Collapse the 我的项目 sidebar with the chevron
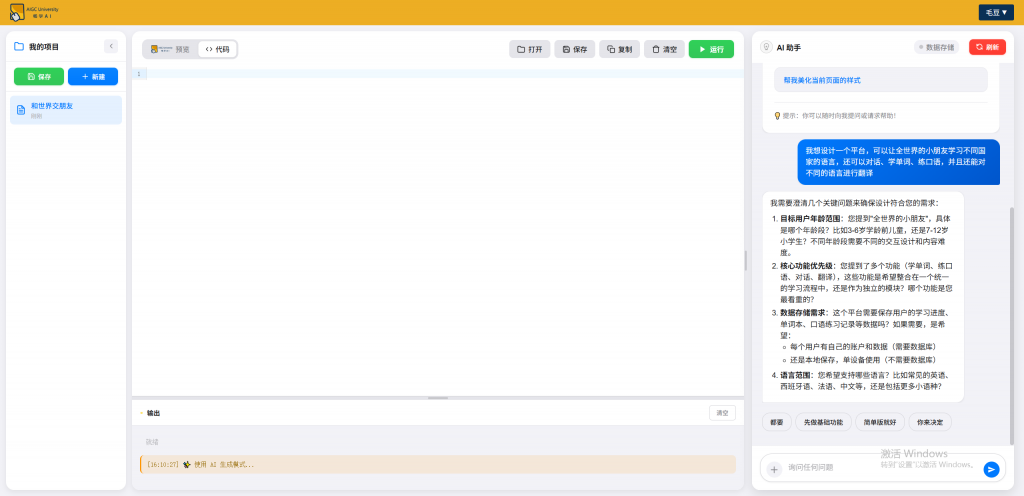The image size is (1024, 496). point(110,46)
